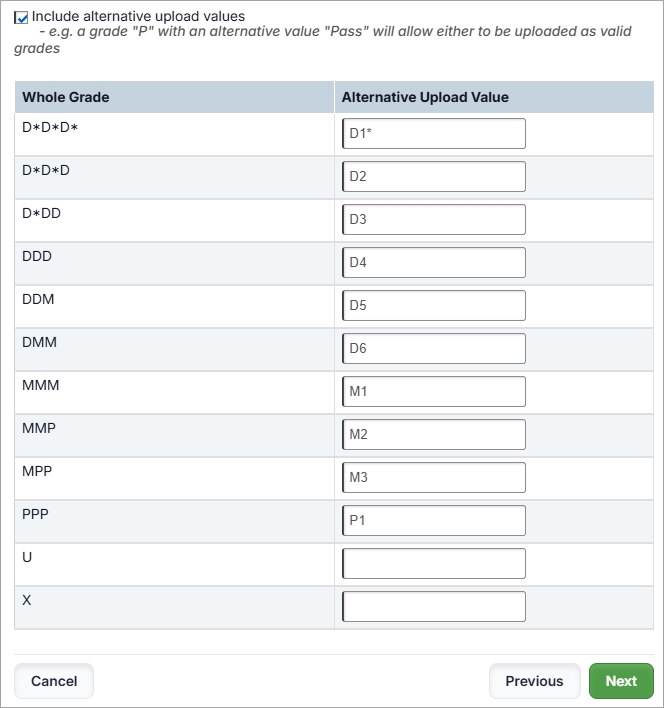Click the Previous button
This screenshot has height=708, width=664.
coord(534,681)
